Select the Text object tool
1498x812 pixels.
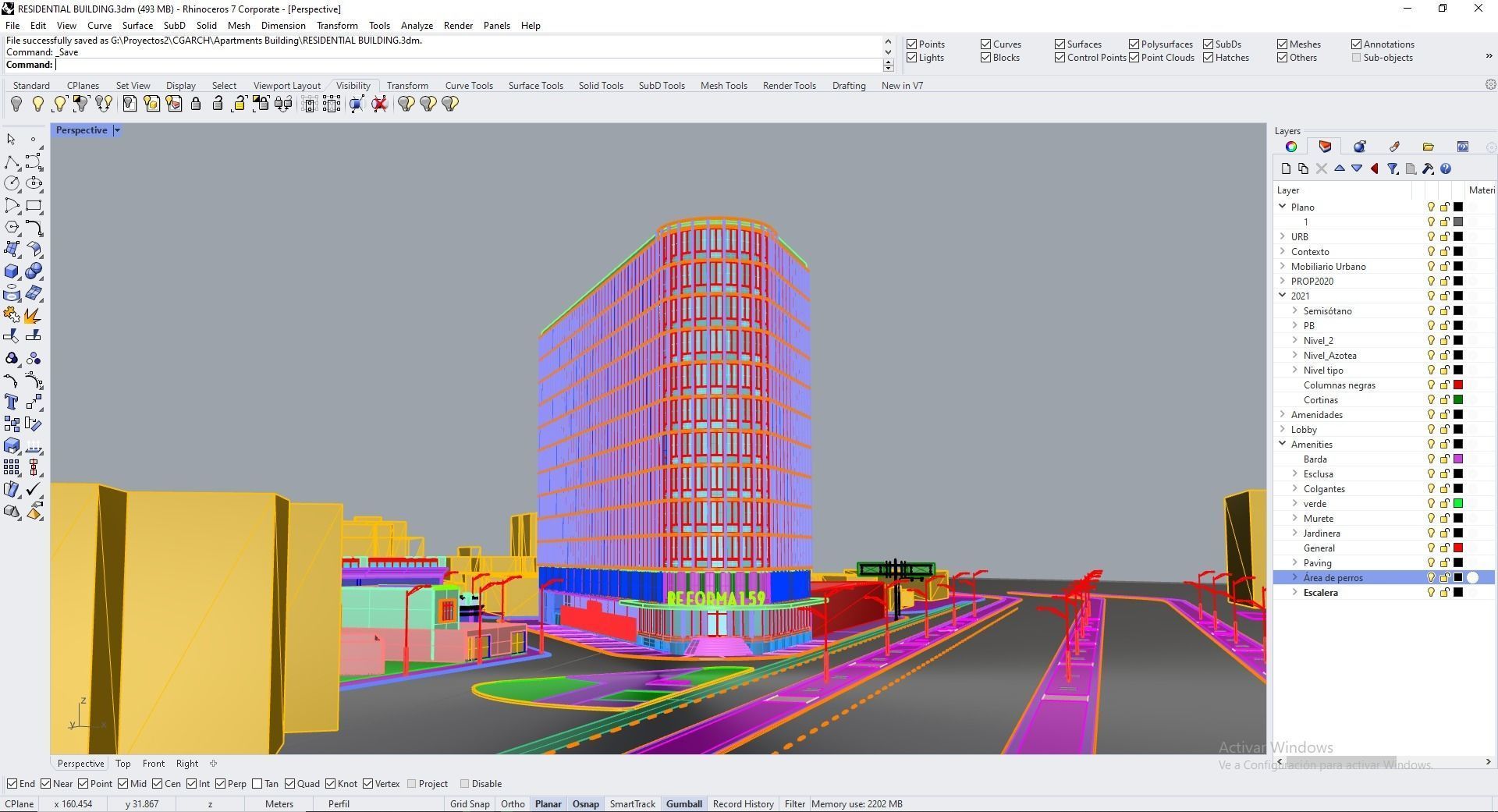click(12, 402)
